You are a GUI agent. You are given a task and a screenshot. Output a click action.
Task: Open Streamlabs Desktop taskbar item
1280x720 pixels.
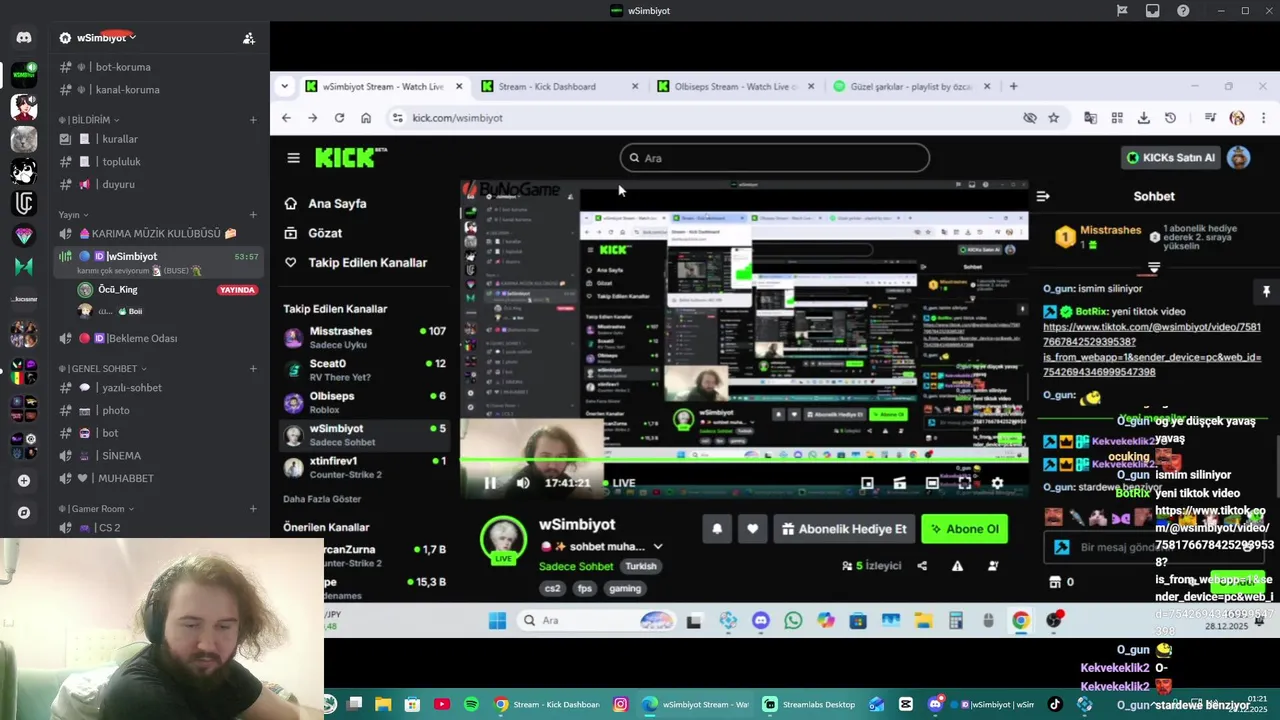(810, 704)
